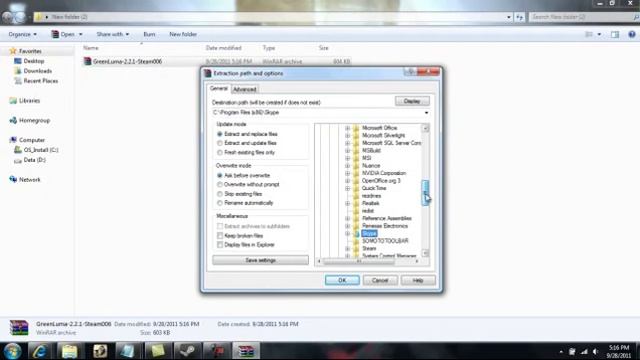Toggle the Explorer preview pane icon
640x360 pixels.
pyautogui.click(x=615, y=34)
